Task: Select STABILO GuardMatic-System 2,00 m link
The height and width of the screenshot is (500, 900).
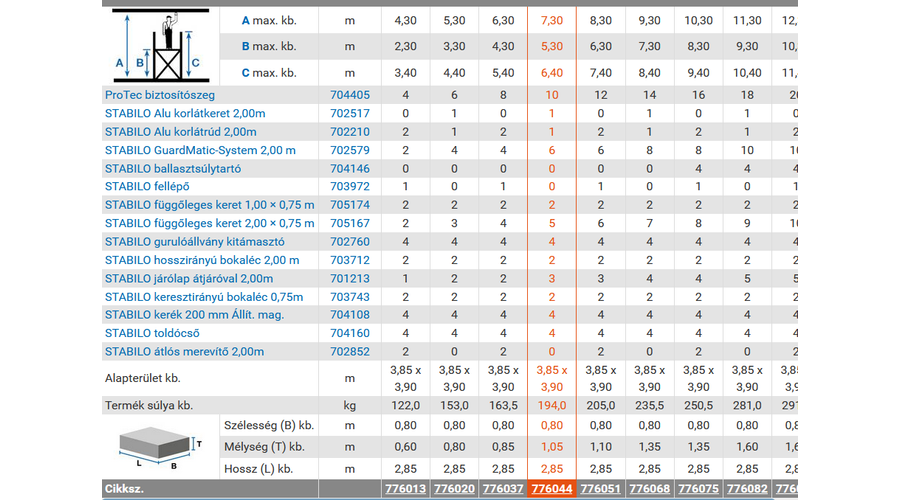Action: 200,150
